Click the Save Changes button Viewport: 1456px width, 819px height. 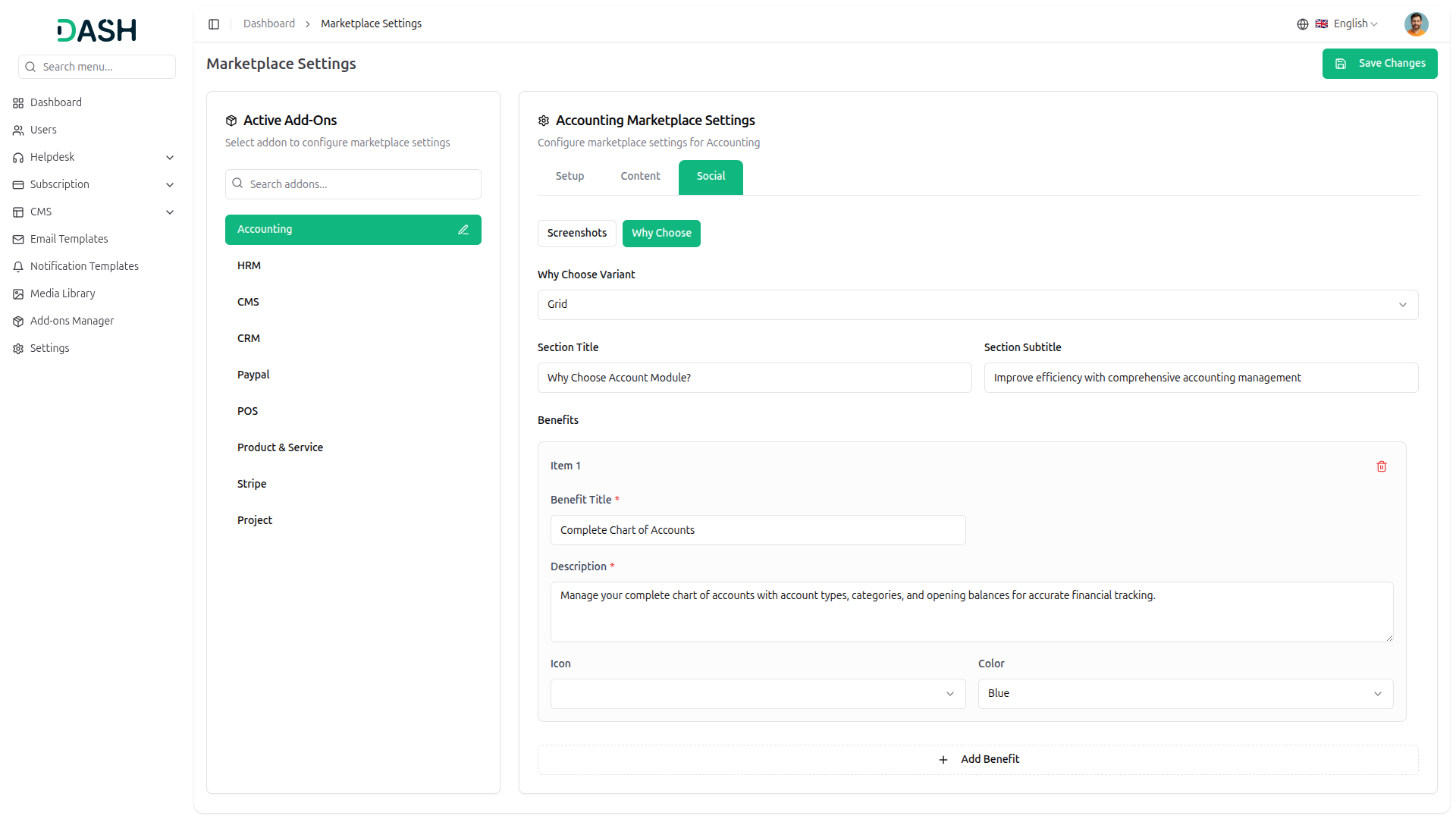[1379, 64]
